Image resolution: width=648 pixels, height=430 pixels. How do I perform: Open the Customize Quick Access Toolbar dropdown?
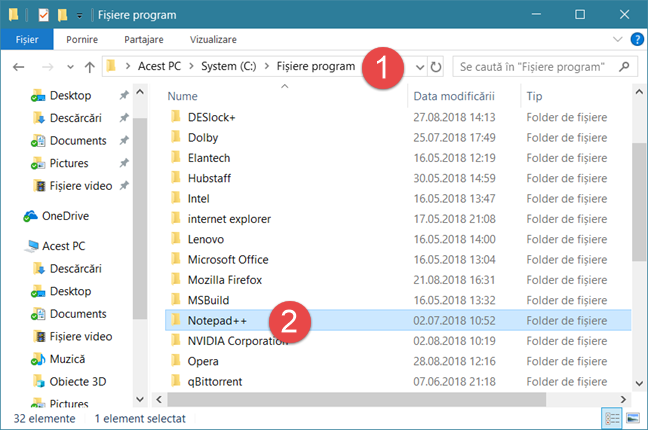click(x=79, y=16)
